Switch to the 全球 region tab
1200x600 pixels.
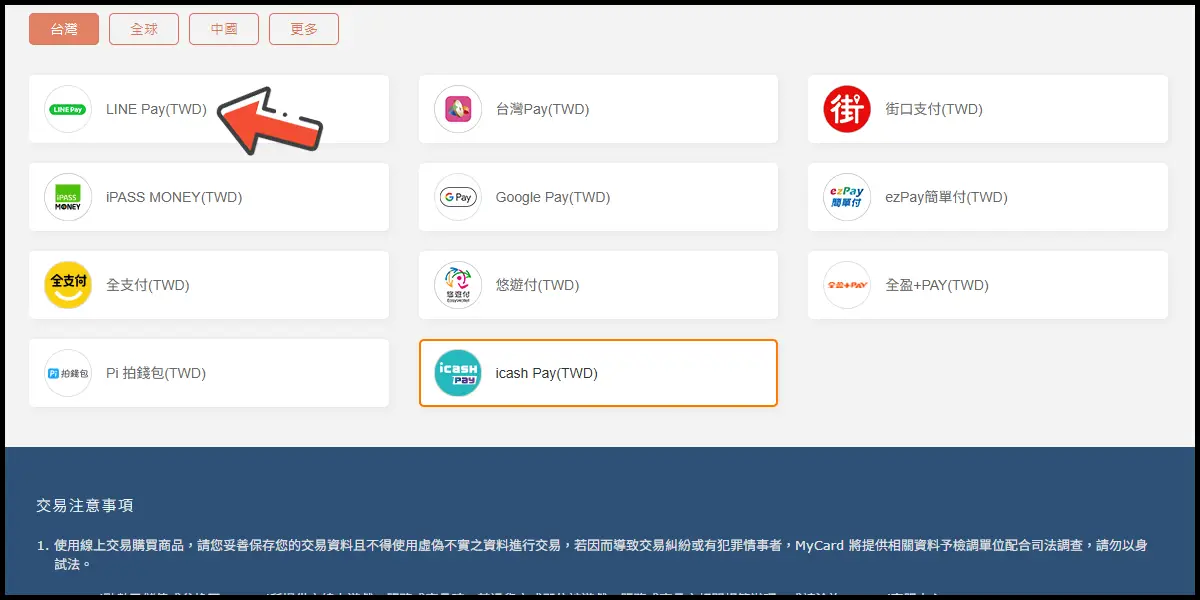pos(144,29)
